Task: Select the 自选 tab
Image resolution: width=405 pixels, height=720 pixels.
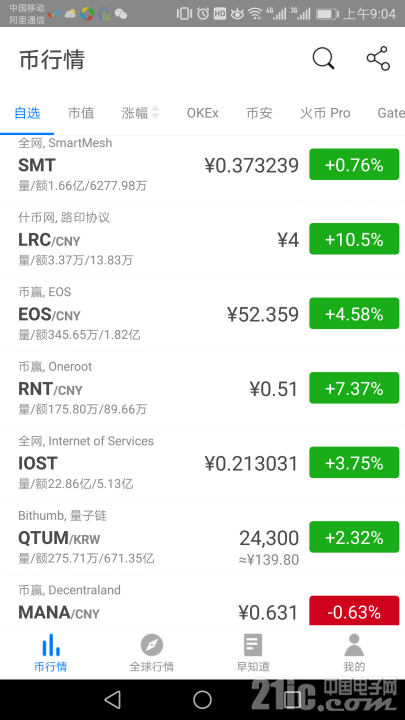Action: tap(27, 113)
